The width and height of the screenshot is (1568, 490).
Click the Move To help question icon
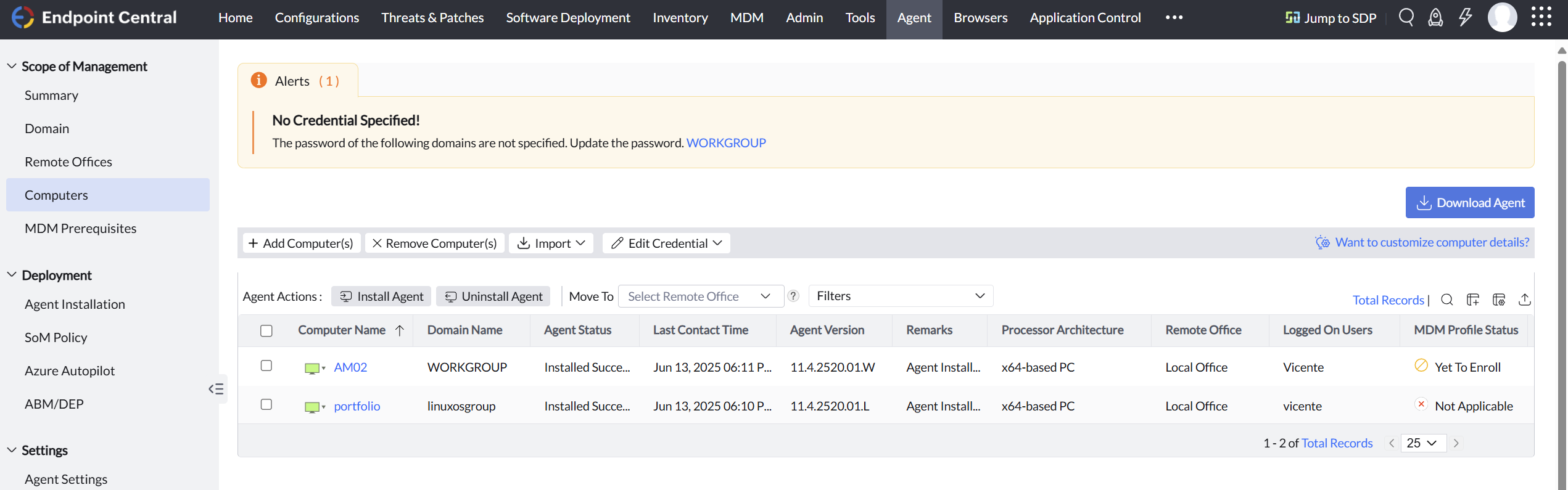tap(793, 296)
